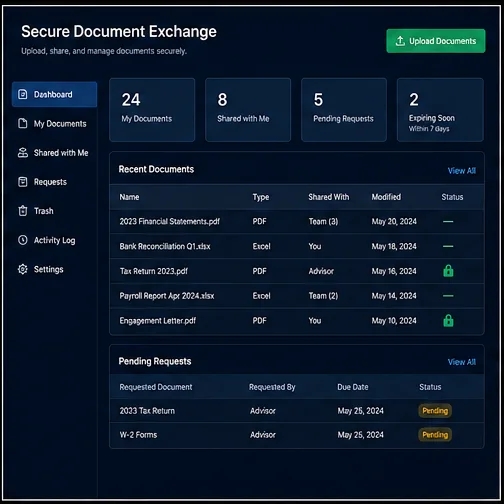Click due date for W-2 Forms request
Screen dimensions: 504x504
(x=360, y=435)
